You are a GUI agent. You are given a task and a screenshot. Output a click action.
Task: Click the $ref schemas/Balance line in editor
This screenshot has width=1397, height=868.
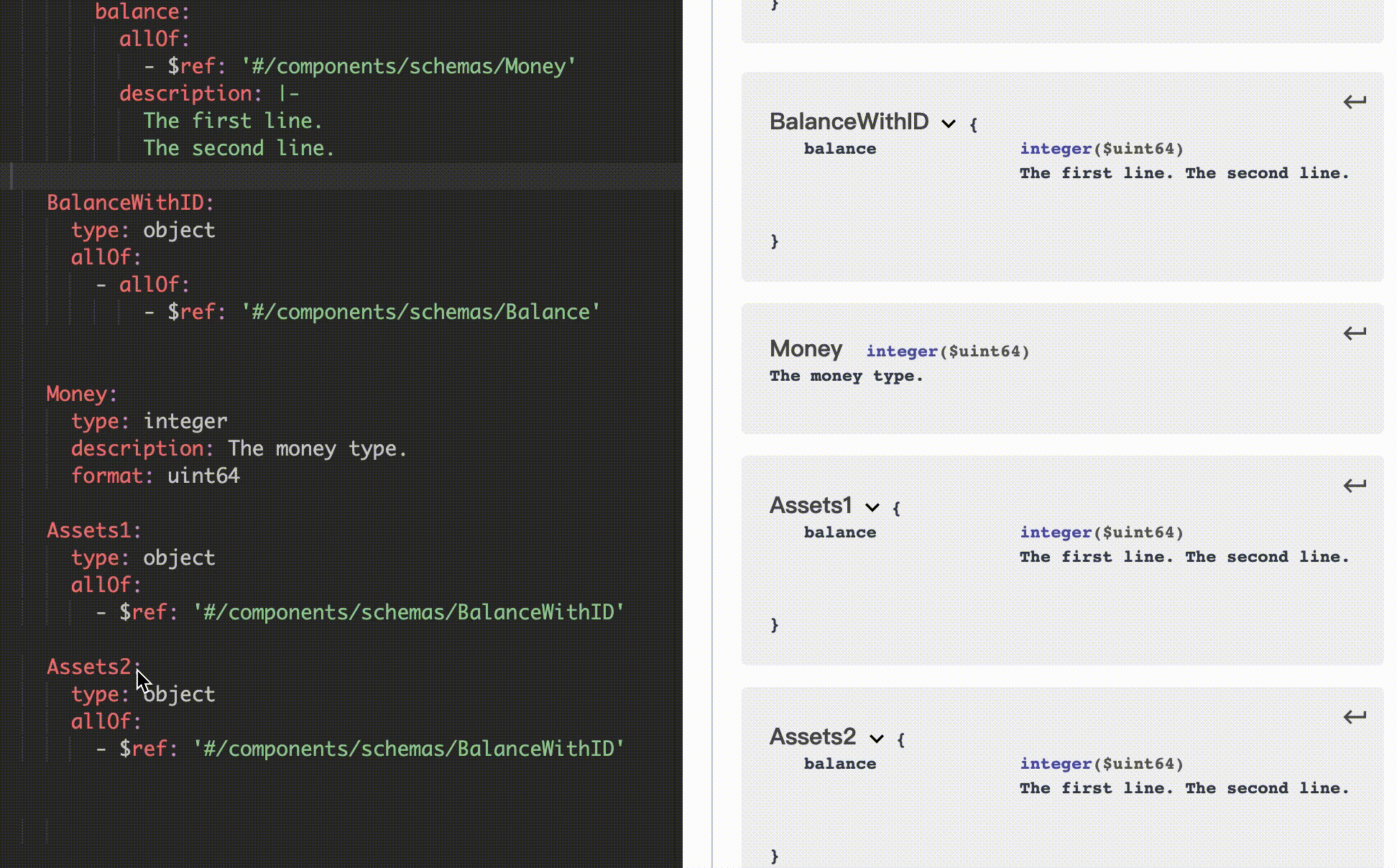click(x=372, y=312)
